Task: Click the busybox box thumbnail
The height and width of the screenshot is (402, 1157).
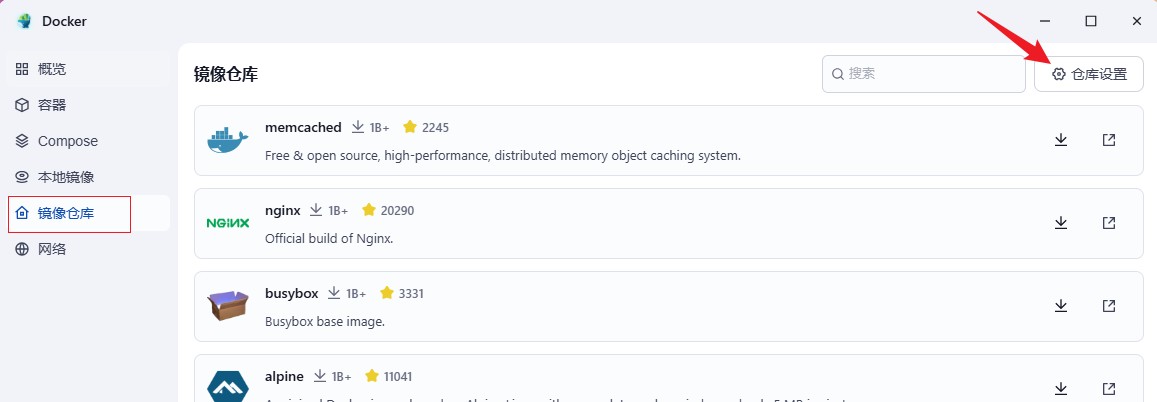Action: (227, 306)
